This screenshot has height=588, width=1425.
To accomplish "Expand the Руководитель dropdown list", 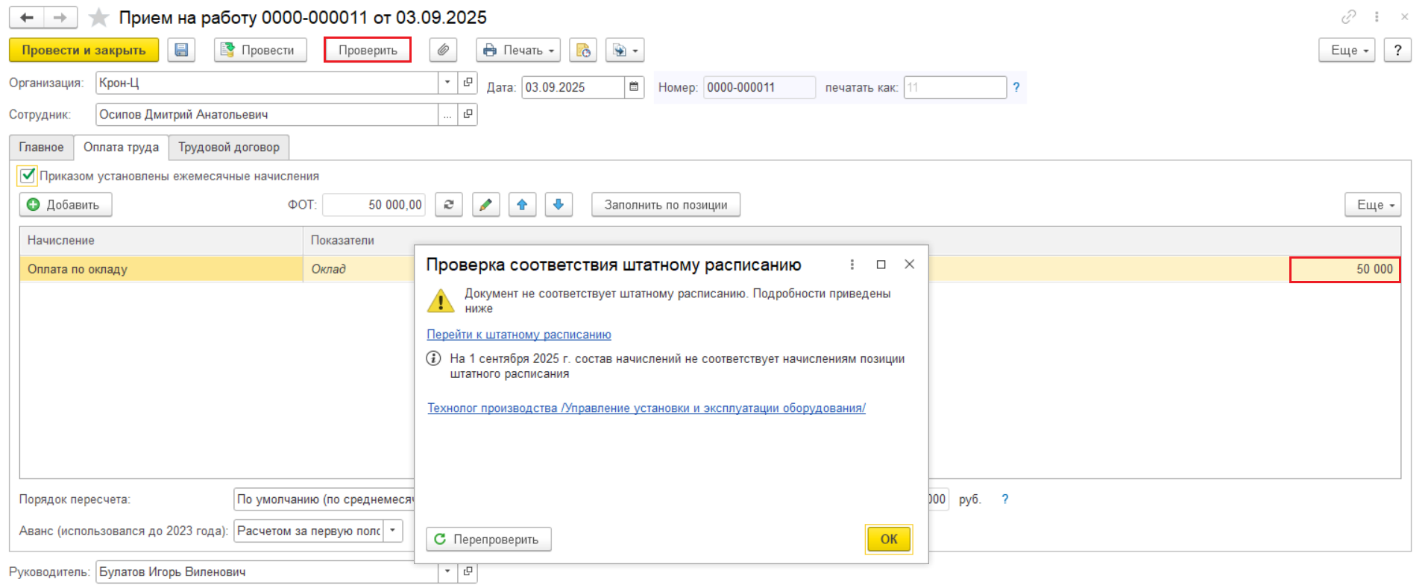I will (x=447, y=572).
